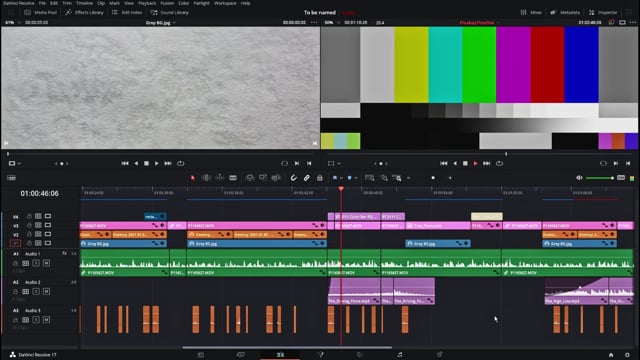Activate the Dynamic Trim Mode tool

(220, 178)
